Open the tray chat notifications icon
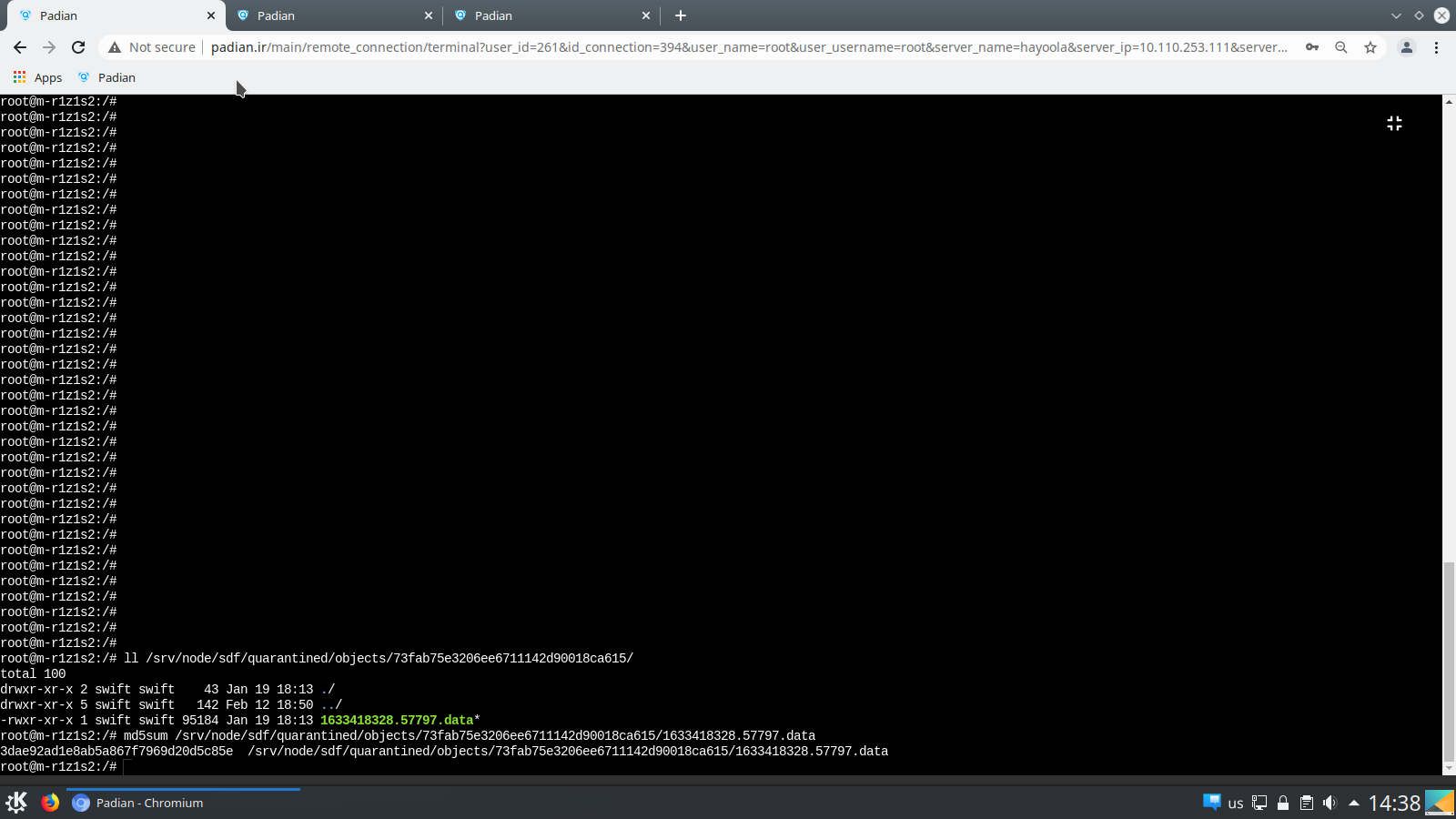Screen dimensions: 1456x819 pyautogui.click(x=1211, y=803)
